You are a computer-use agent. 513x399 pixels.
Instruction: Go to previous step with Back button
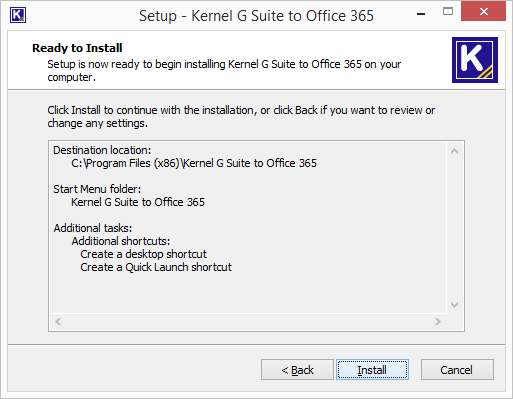pyautogui.click(x=297, y=370)
